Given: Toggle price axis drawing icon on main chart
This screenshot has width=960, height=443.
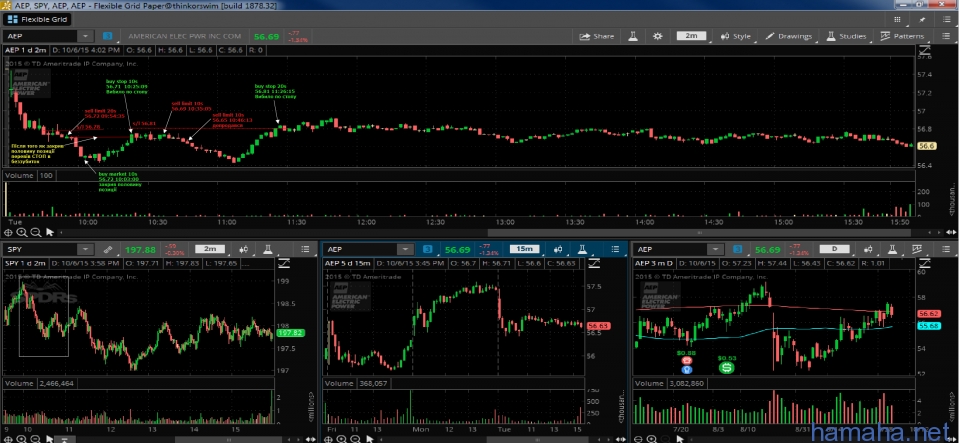Looking at the screenshot, I should click(923, 50).
